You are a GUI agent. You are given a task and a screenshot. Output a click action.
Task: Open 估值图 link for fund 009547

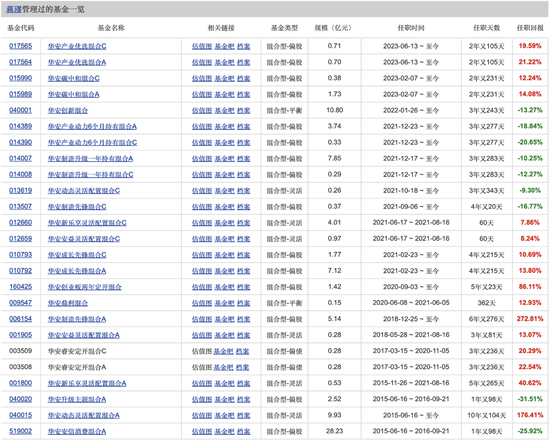[x=202, y=303]
